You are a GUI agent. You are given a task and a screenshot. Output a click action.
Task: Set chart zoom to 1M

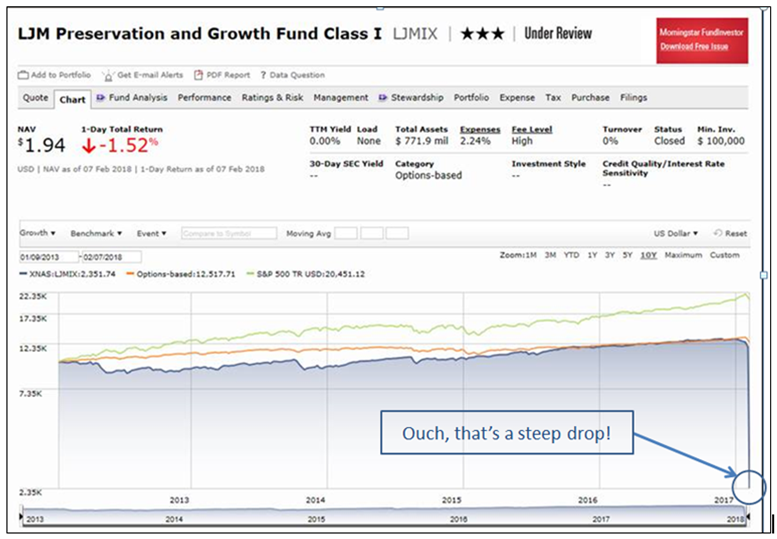[531, 255]
